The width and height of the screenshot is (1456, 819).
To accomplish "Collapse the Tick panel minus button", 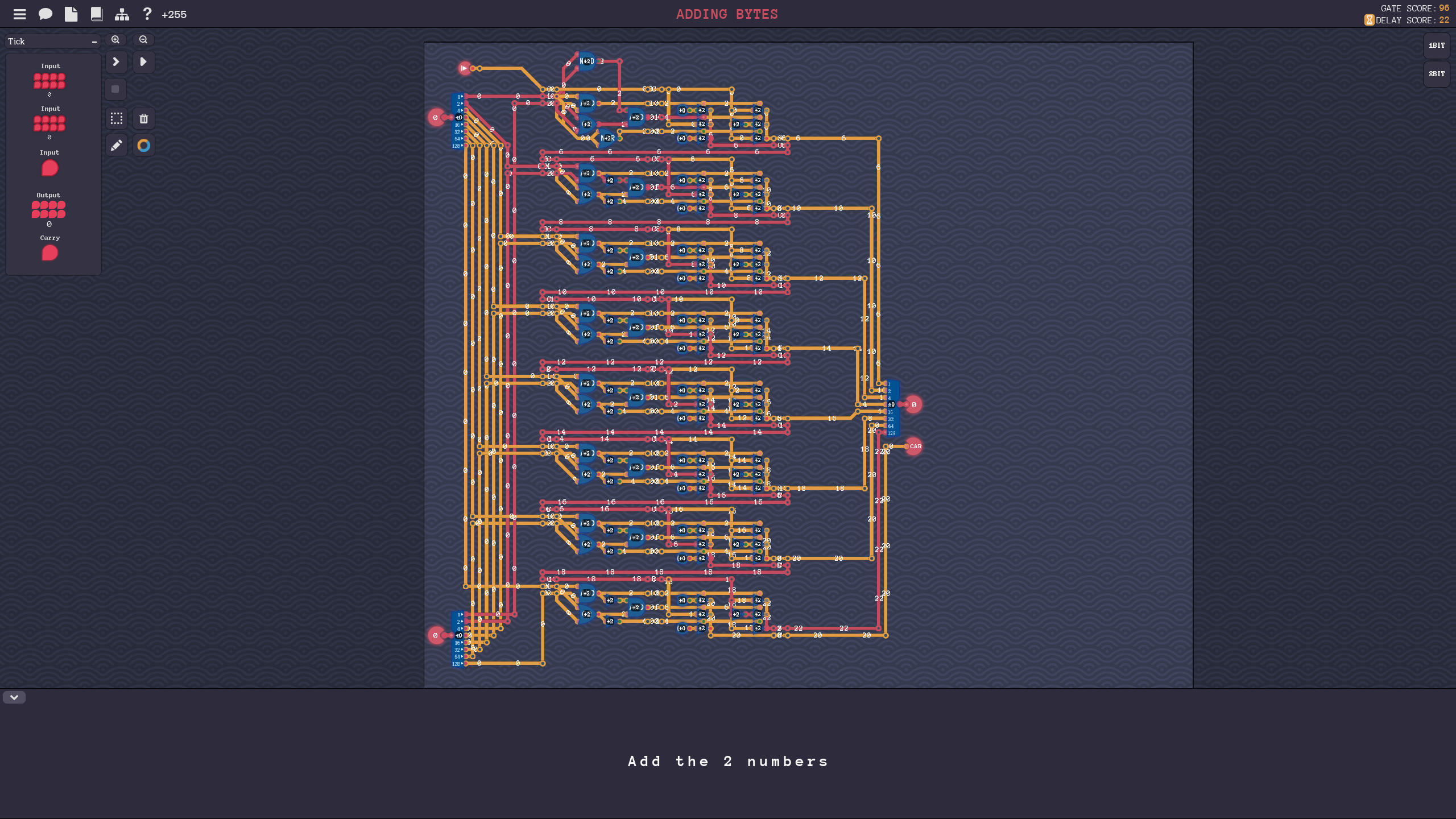I will click(x=94, y=42).
